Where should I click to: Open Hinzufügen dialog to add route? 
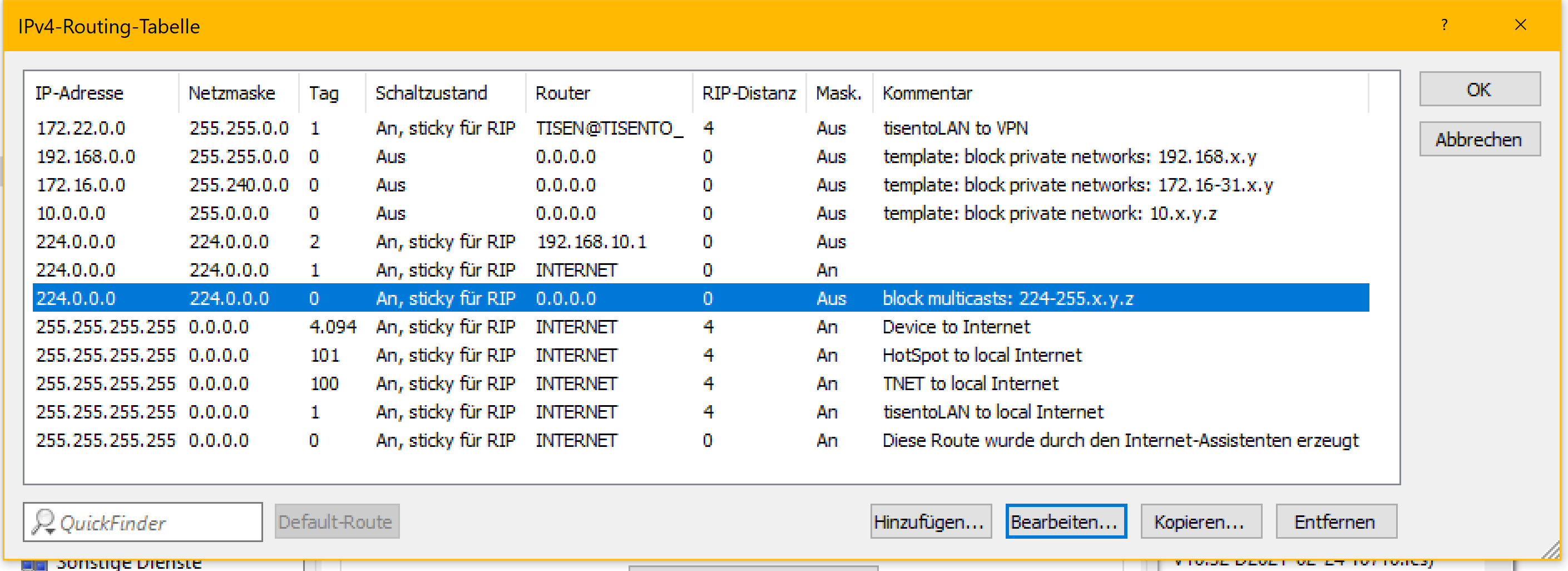[930, 521]
